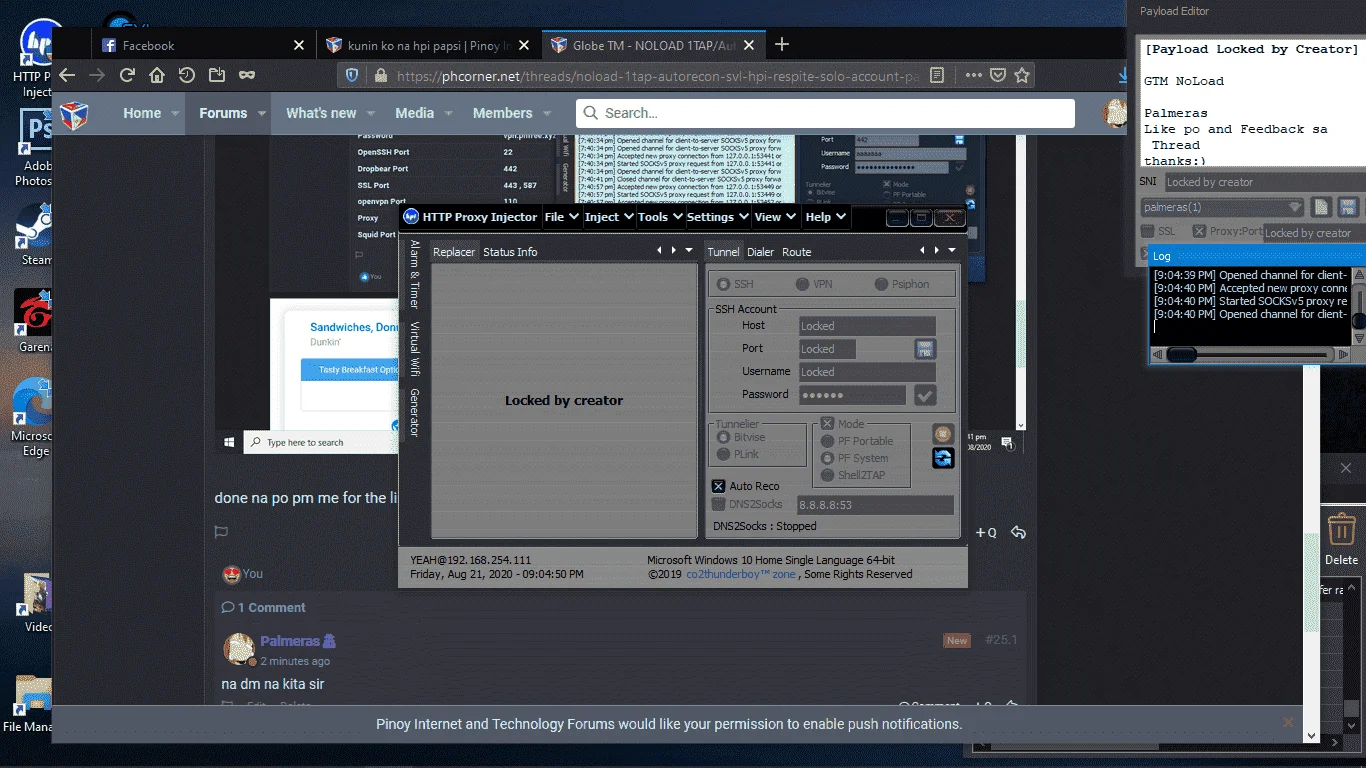Click the DNS2Socks address field 8.8.8.8:53
This screenshot has height=768, width=1366.
pyautogui.click(x=875, y=506)
